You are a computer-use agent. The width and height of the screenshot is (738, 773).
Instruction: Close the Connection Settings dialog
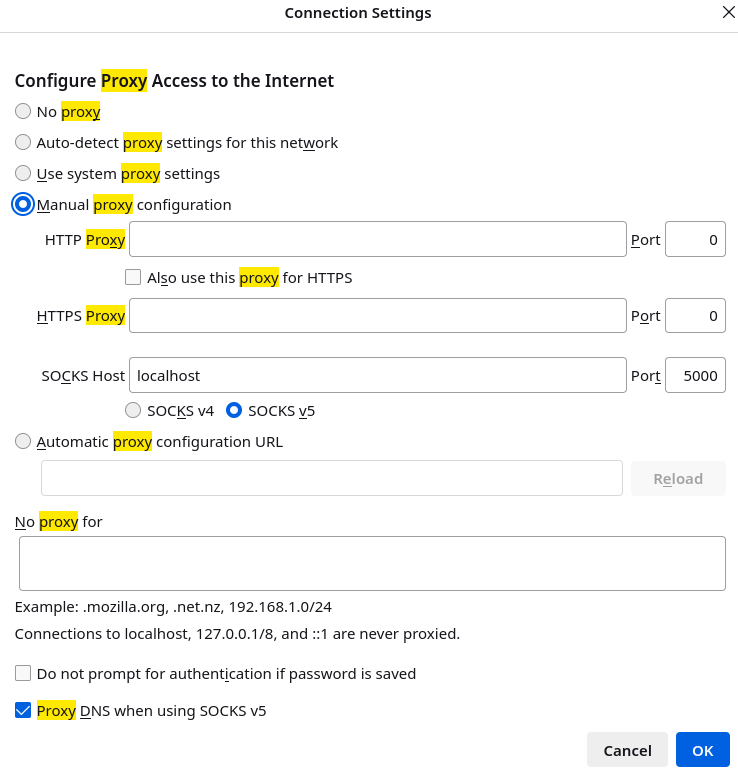click(x=728, y=13)
